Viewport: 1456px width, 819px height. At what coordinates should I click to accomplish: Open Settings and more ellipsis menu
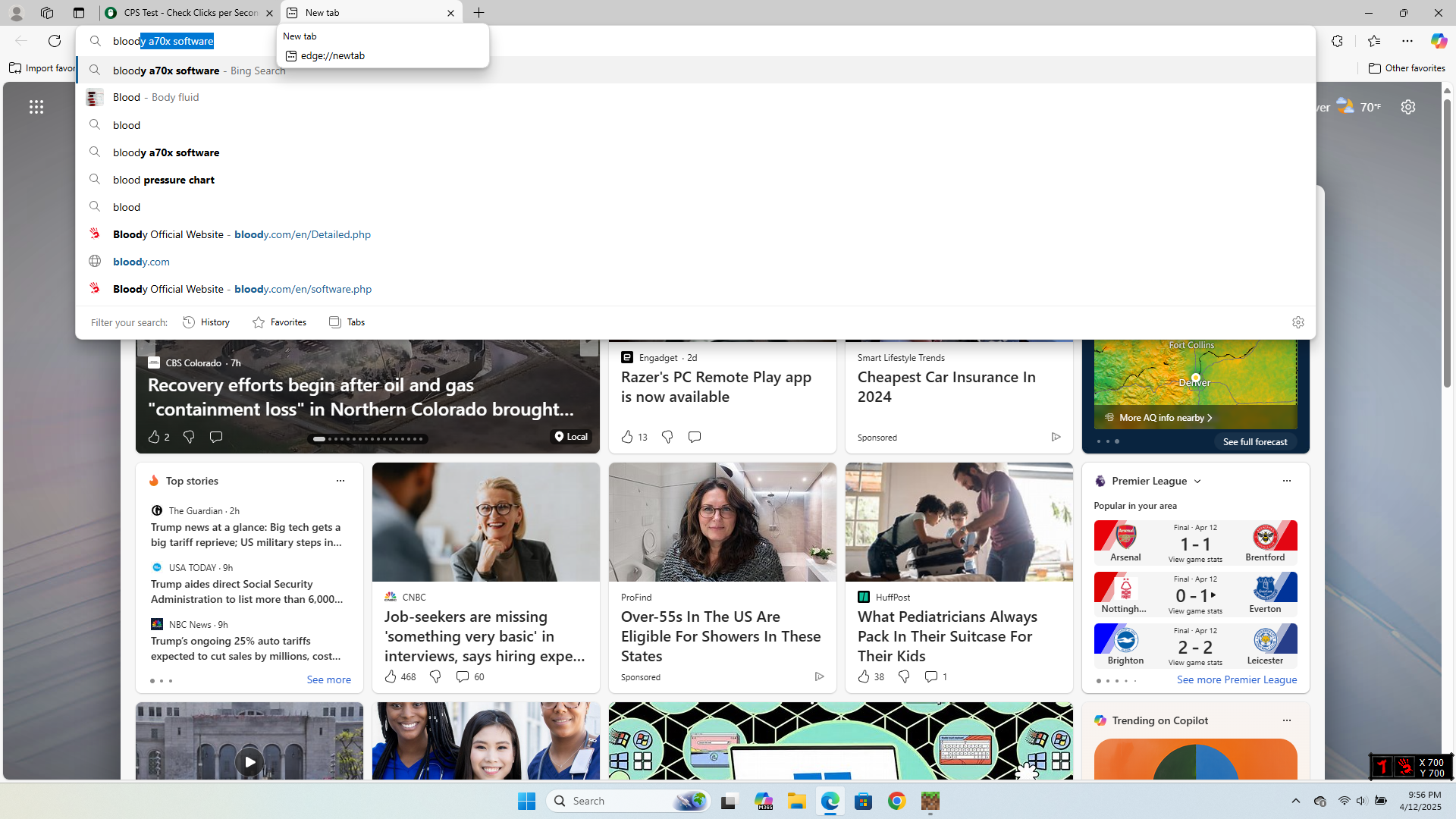click(1407, 41)
